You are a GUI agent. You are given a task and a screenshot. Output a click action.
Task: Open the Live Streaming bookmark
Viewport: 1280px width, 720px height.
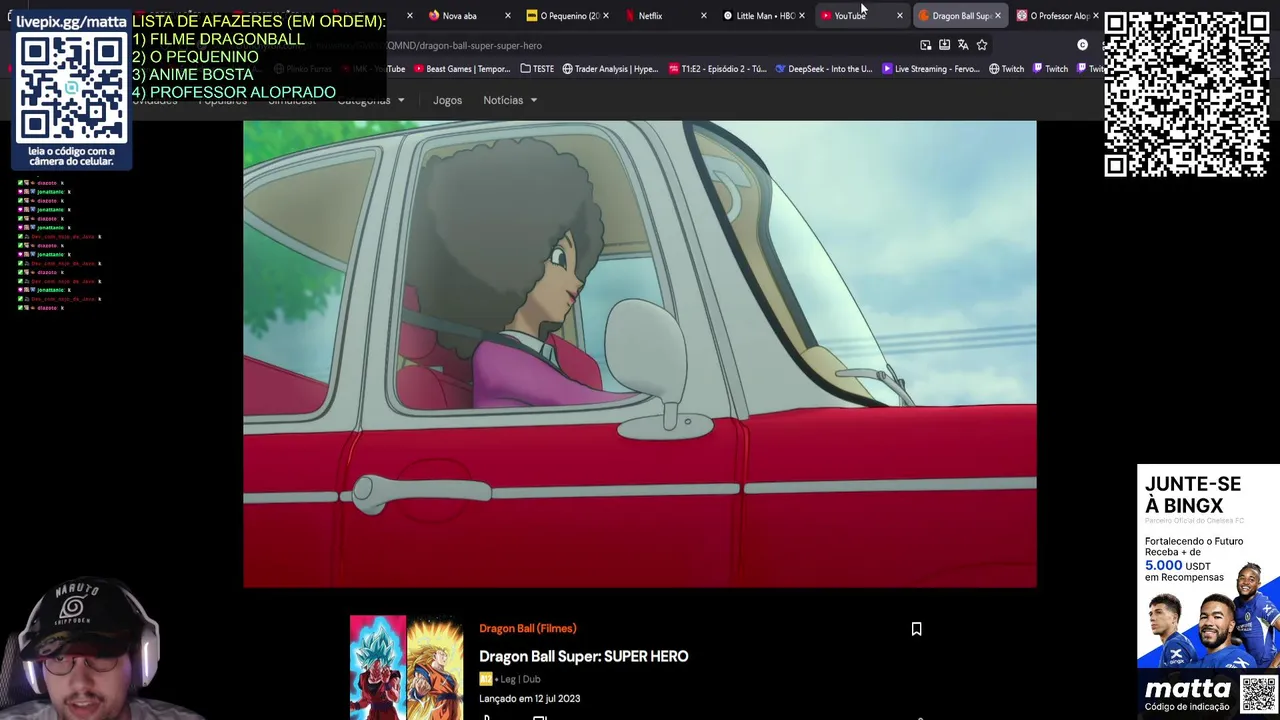[x=930, y=69]
